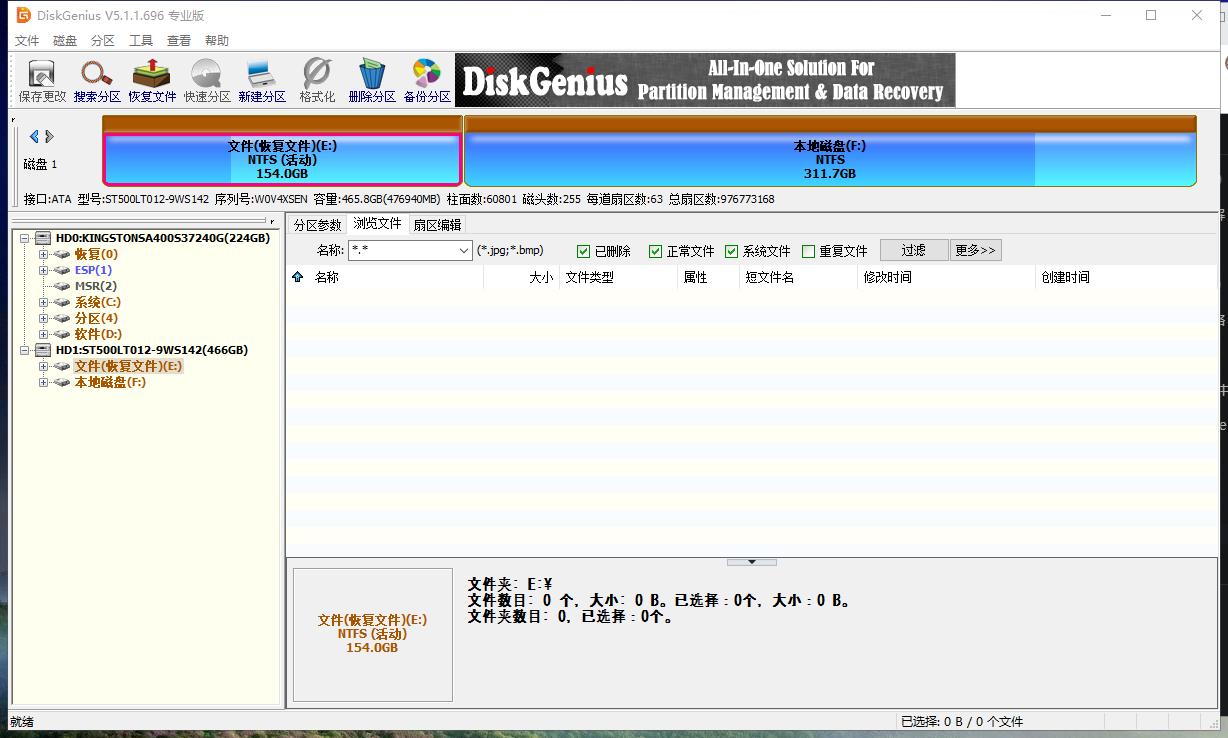Click the Save Changes (保存更改) toolbar icon

(x=42, y=81)
